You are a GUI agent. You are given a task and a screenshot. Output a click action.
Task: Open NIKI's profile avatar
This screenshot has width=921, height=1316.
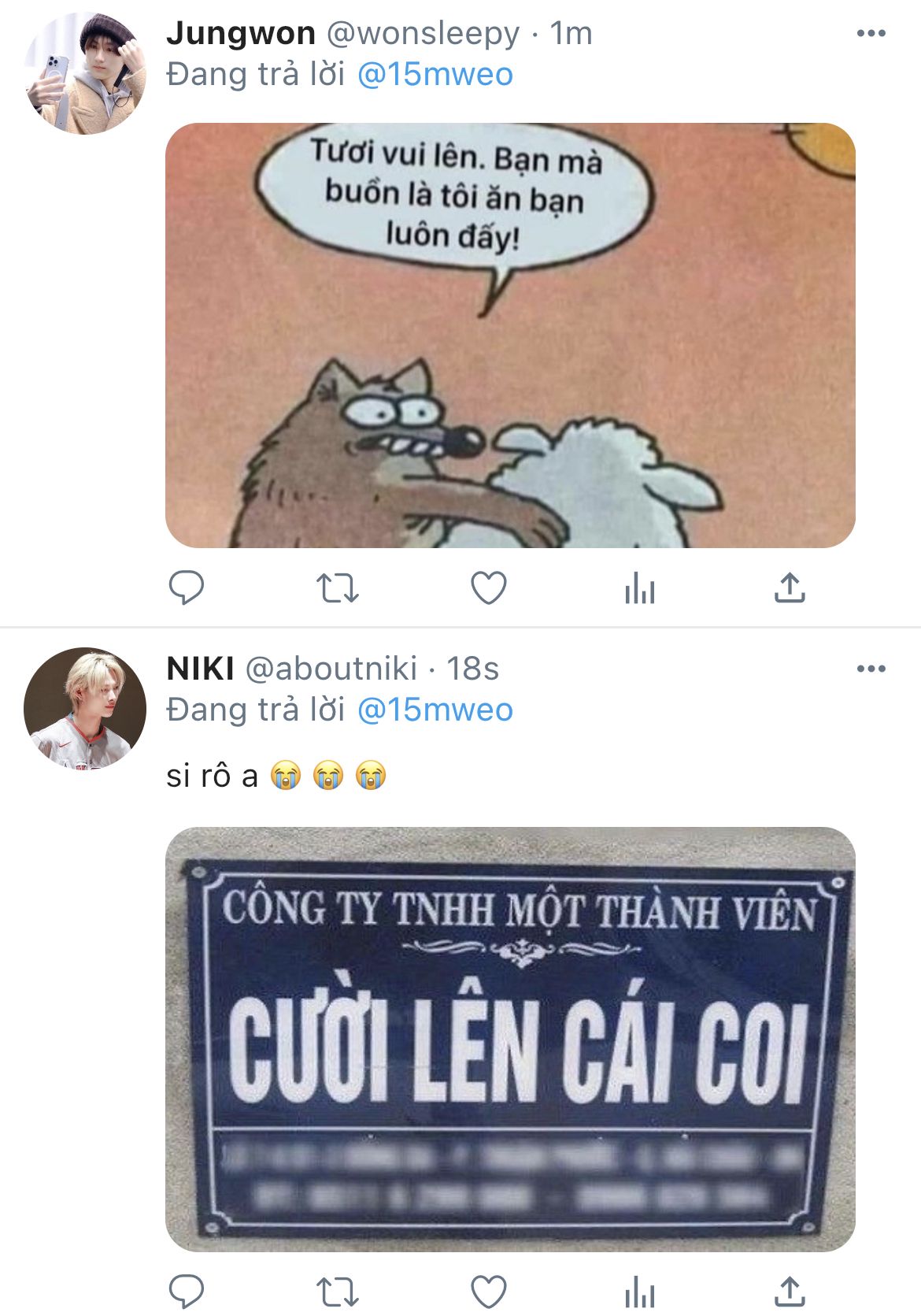point(85,708)
